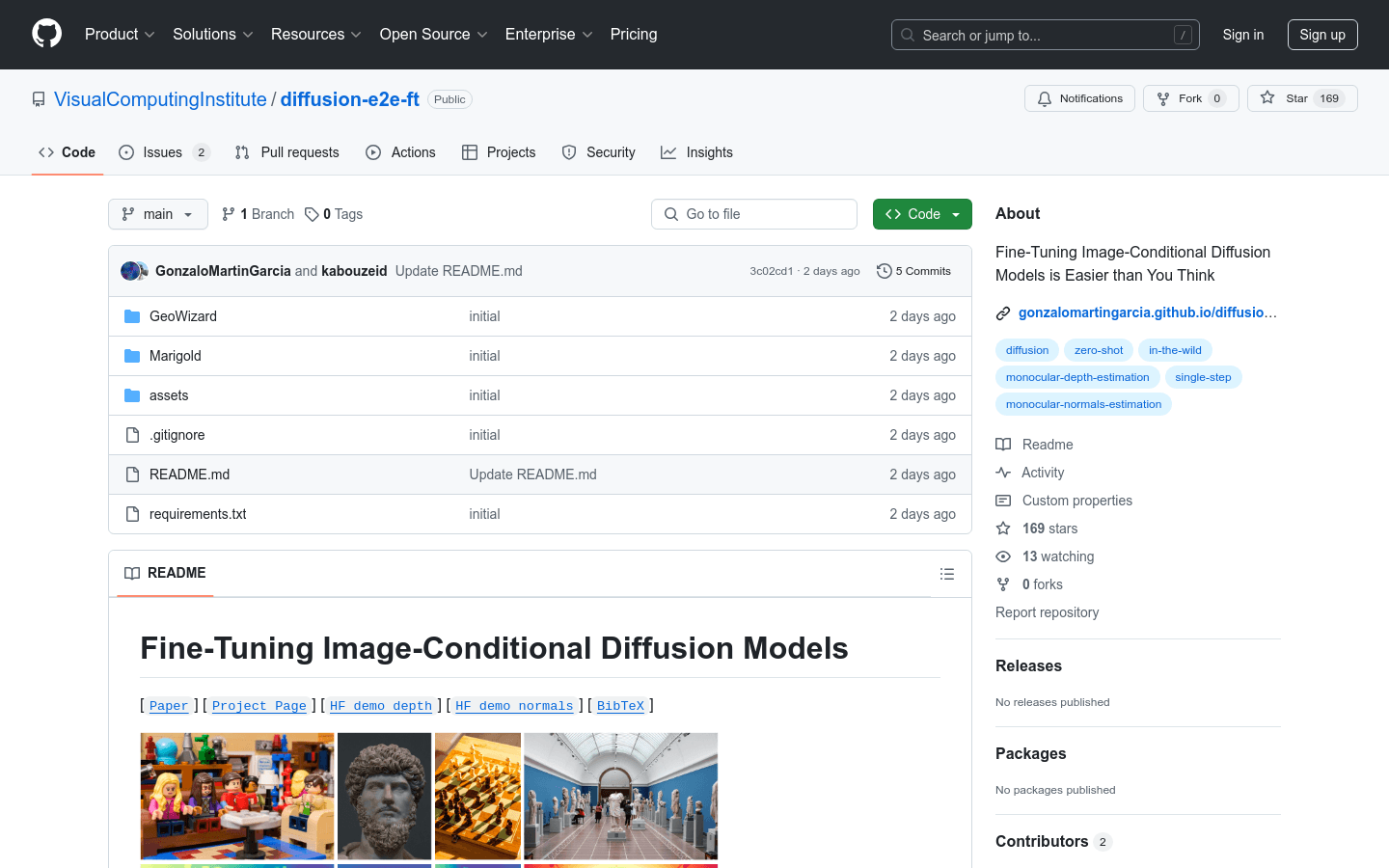Screen dimensions: 1389x868
Task: Click the GeoWizard folder icon
Action: click(x=132, y=316)
